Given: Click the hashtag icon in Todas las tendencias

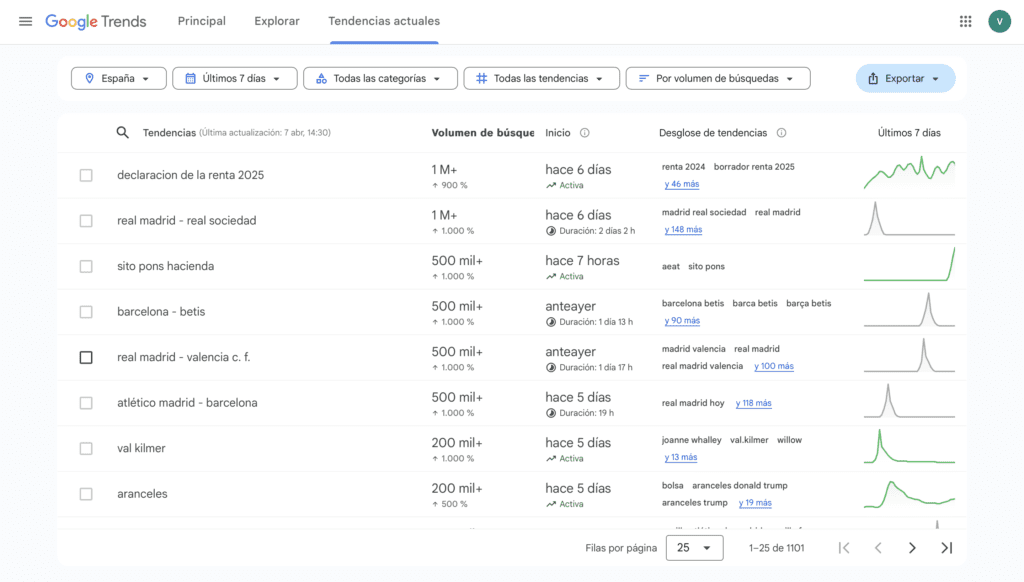Looking at the screenshot, I should (x=482, y=78).
